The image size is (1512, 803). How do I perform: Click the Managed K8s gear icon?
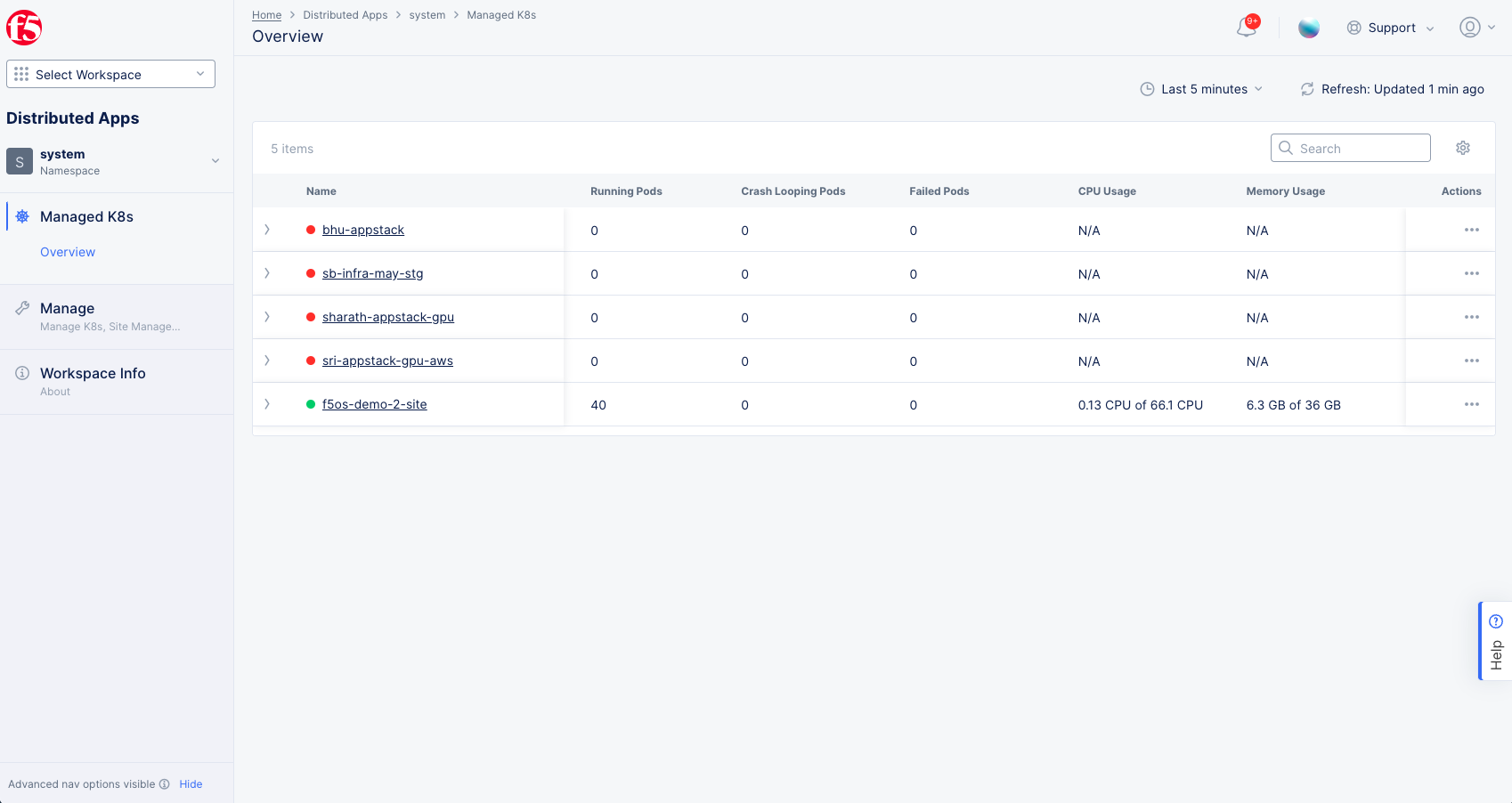tap(24, 216)
